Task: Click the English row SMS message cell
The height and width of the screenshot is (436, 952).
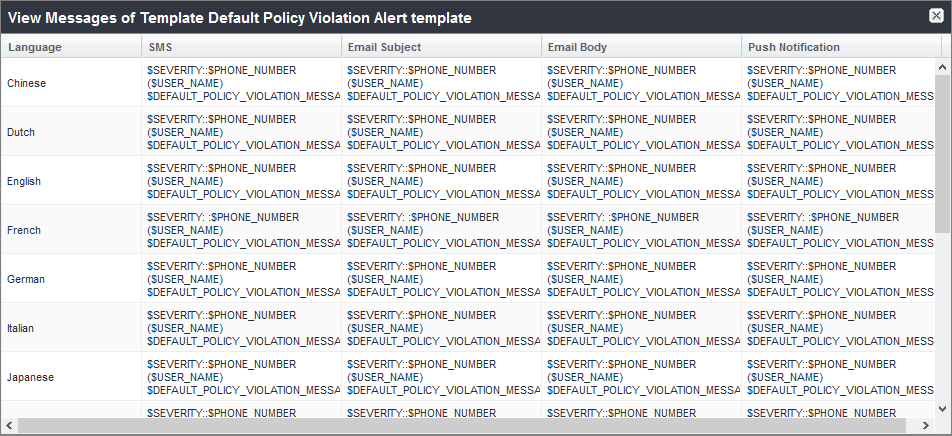Action: (243, 181)
